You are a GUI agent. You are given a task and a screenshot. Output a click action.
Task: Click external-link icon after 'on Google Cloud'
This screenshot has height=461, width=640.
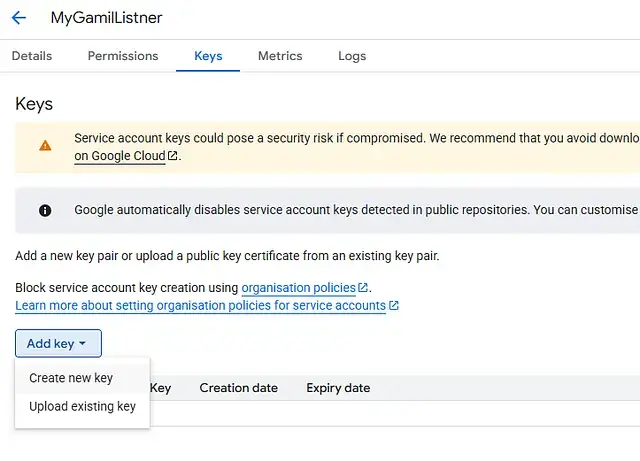[x=173, y=156]
